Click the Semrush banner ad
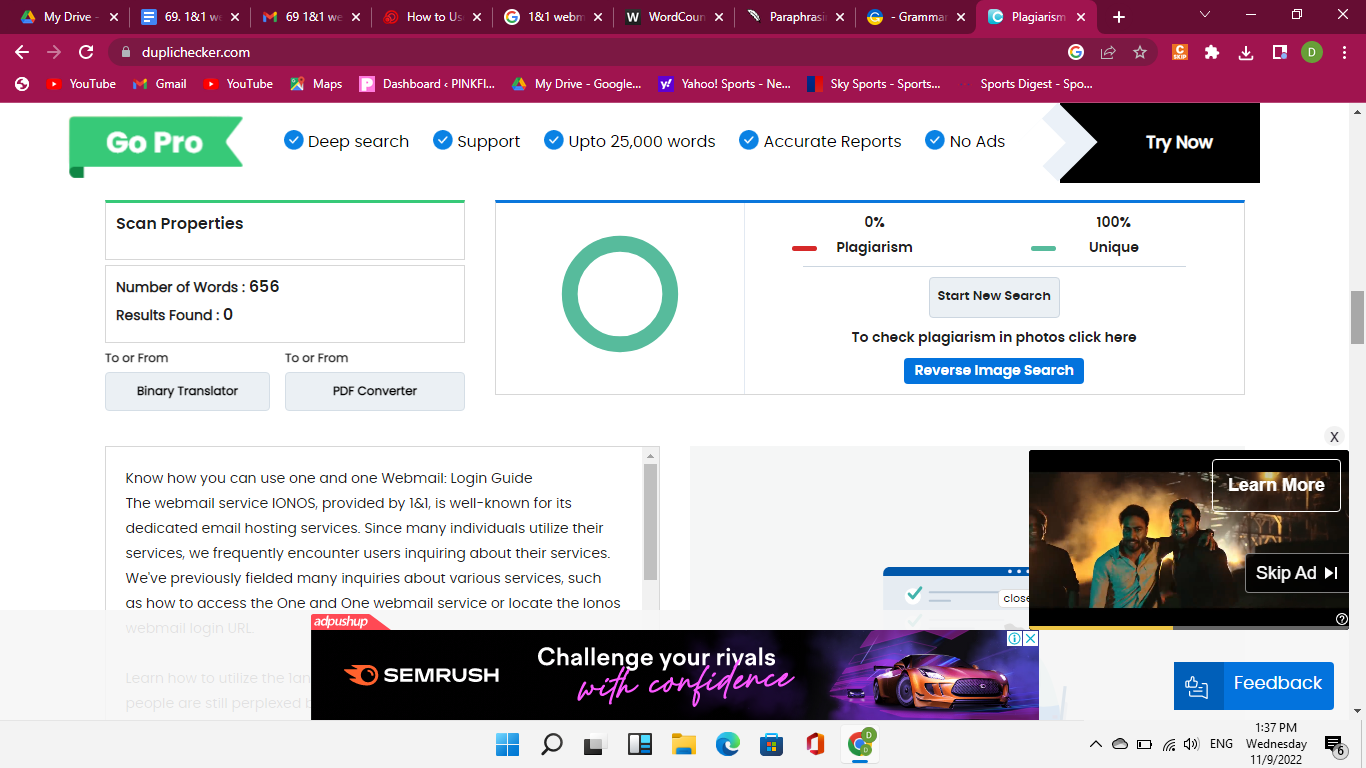Viewport: 1366px width, 768px height. pyautogui.click(x=675, y=675)
